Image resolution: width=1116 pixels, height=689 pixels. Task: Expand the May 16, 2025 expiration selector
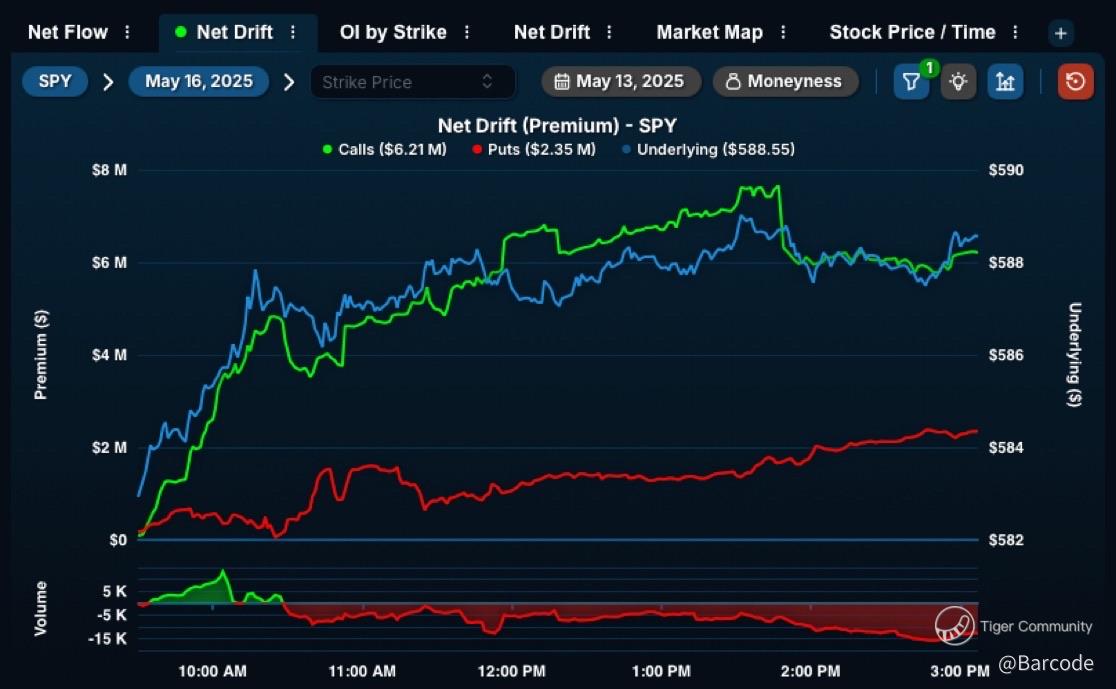coord(198,82)
